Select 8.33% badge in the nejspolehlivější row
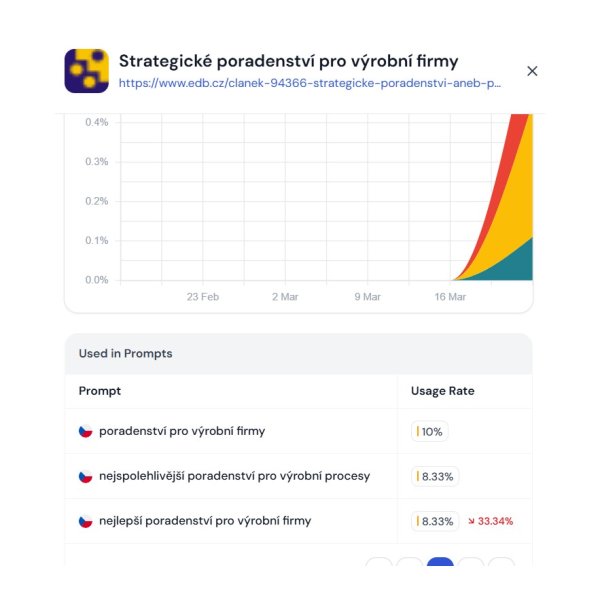 click(436, 476)
